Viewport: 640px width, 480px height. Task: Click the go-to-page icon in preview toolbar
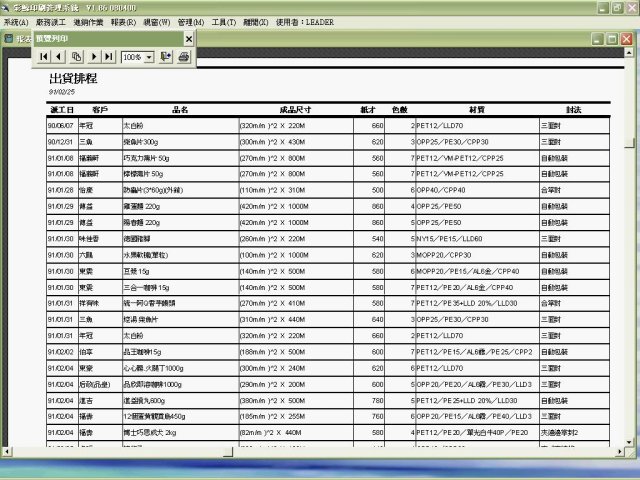77,57
